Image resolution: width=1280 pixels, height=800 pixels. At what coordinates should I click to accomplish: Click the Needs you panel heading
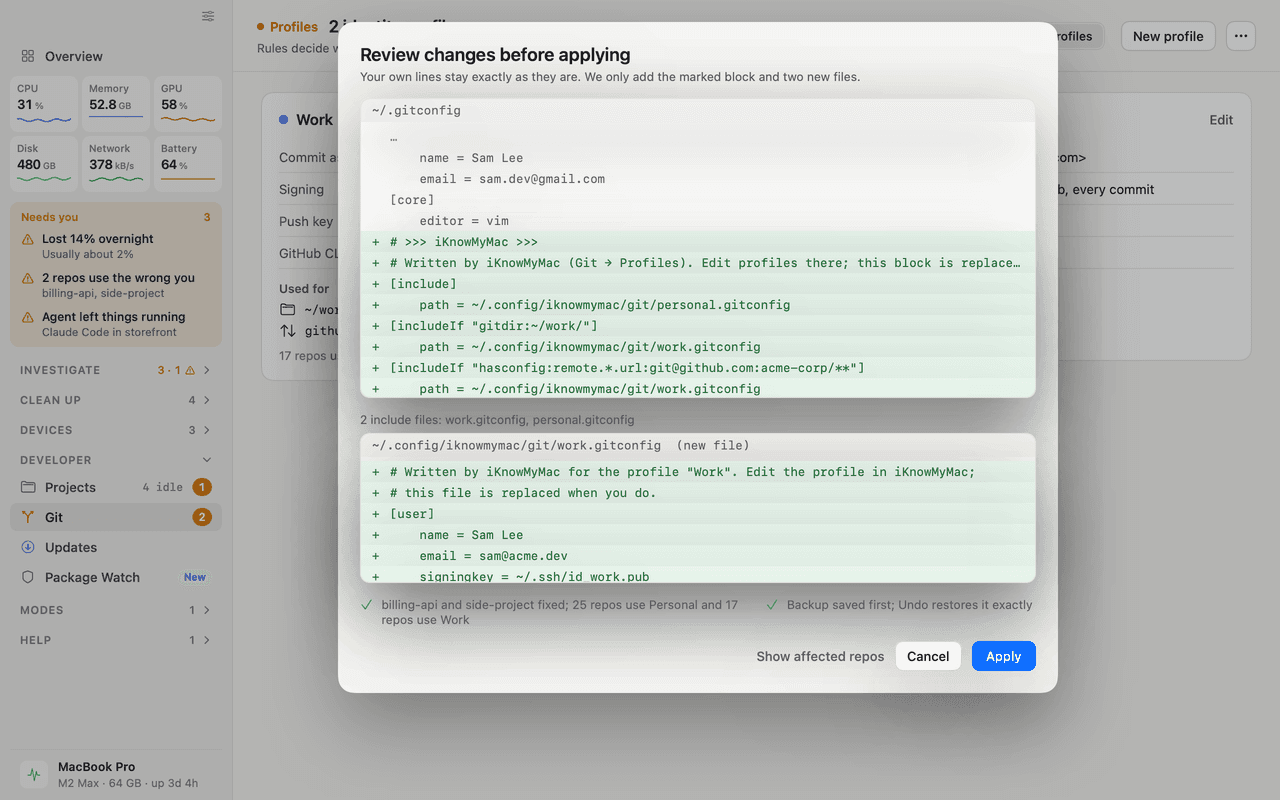49,217
